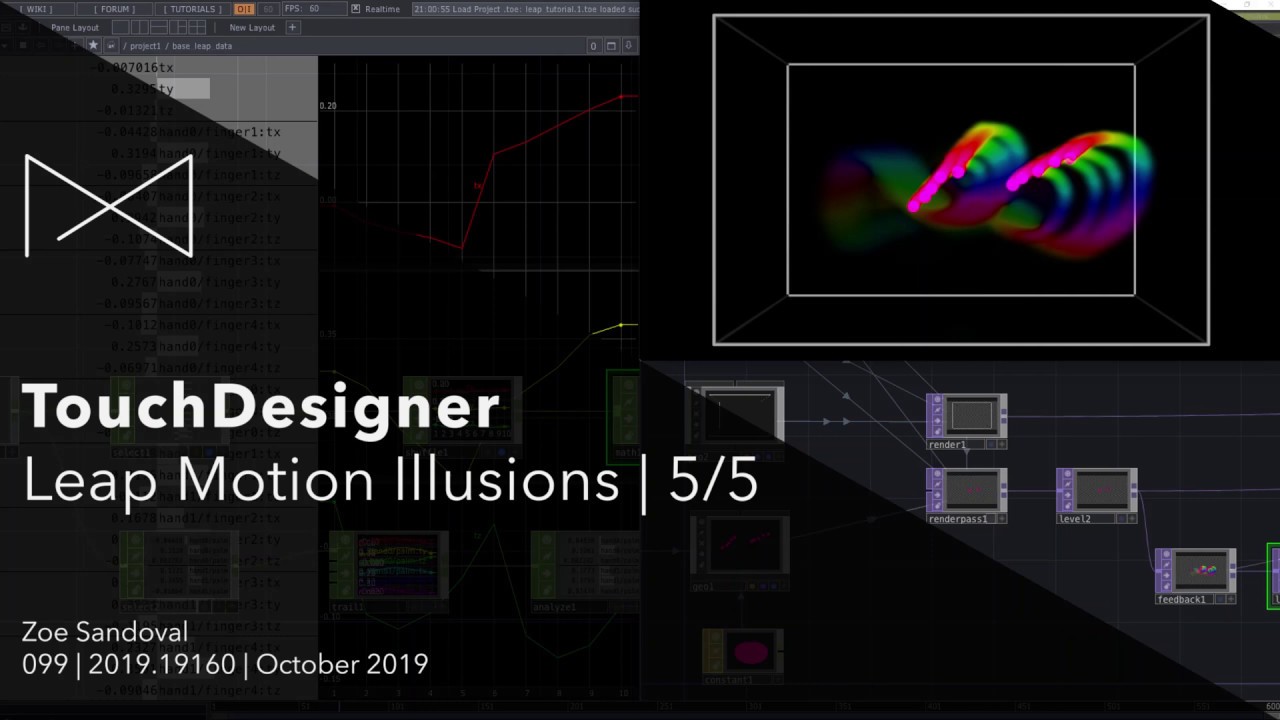
Task: Click the FPS value field
Action: pos(315,9)
